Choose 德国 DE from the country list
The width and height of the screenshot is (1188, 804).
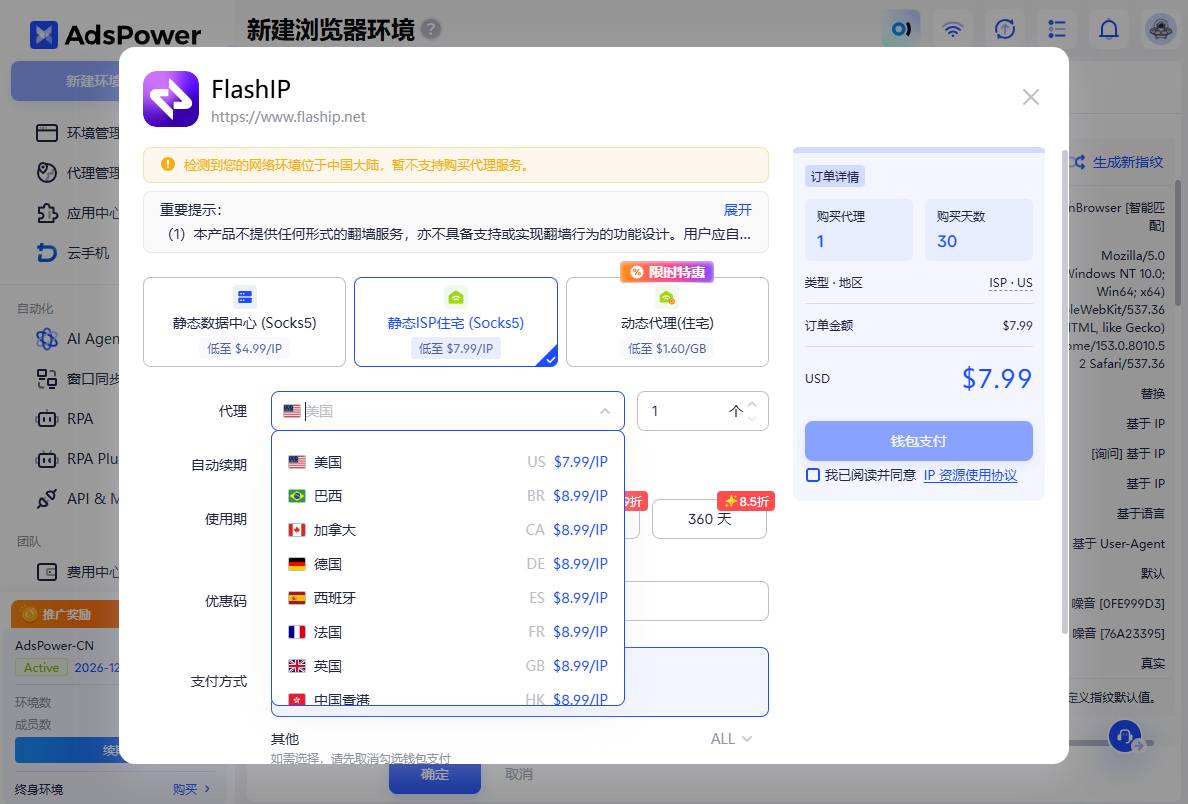click(448, 564)
